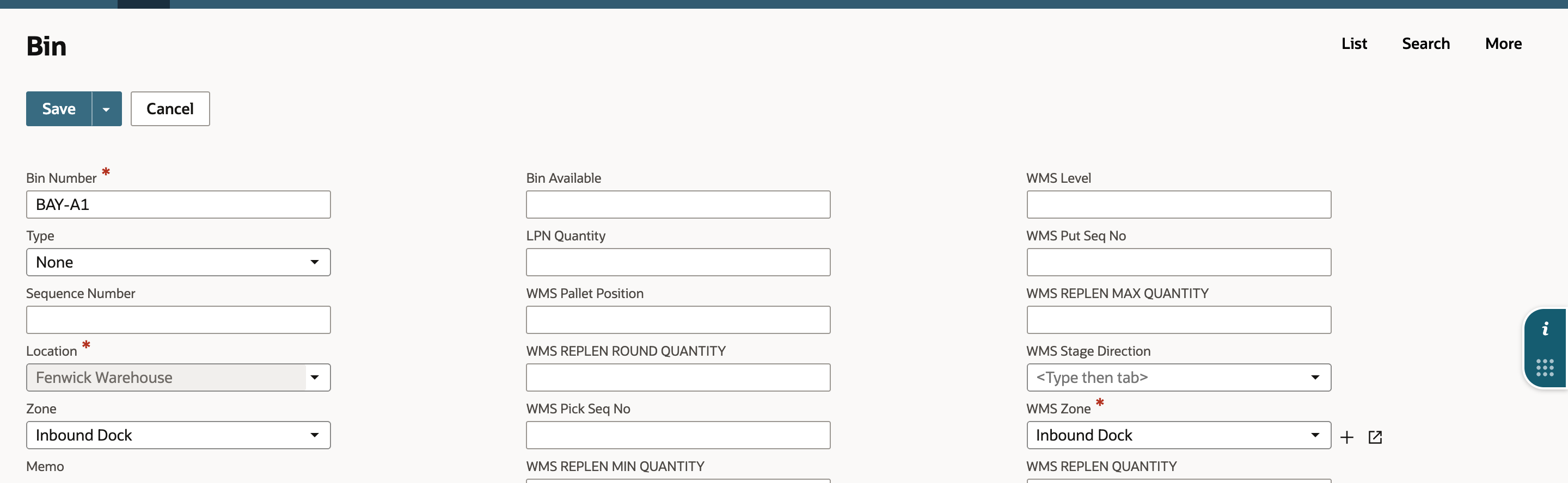Click the WMS REPLEN QUANTITY label

(1101, 467)
